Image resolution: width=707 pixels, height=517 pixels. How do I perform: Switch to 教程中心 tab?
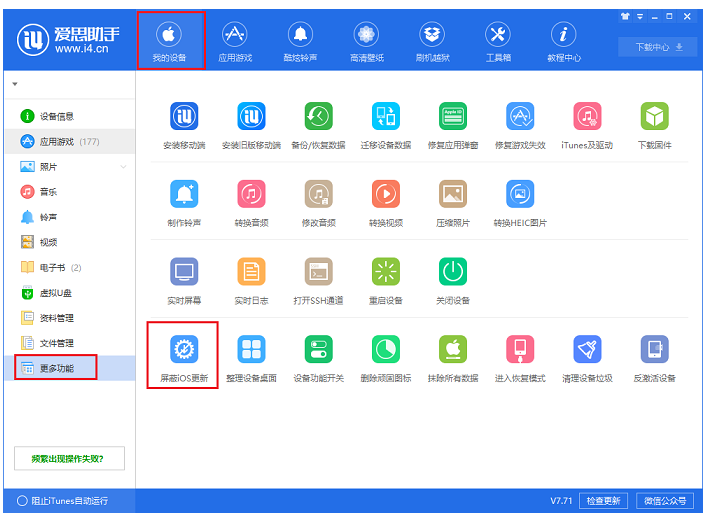[x=564, y=42]
